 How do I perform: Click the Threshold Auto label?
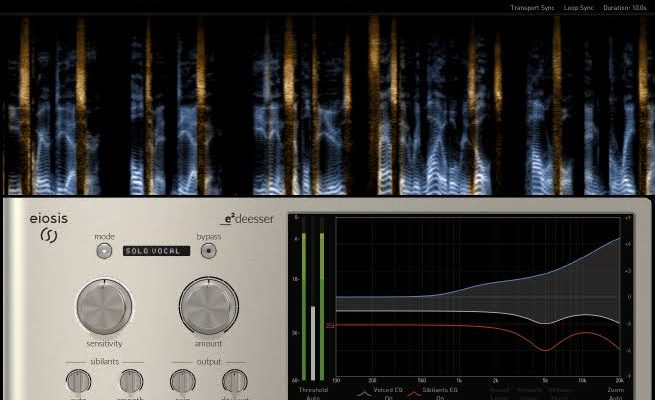click(312, 393)
